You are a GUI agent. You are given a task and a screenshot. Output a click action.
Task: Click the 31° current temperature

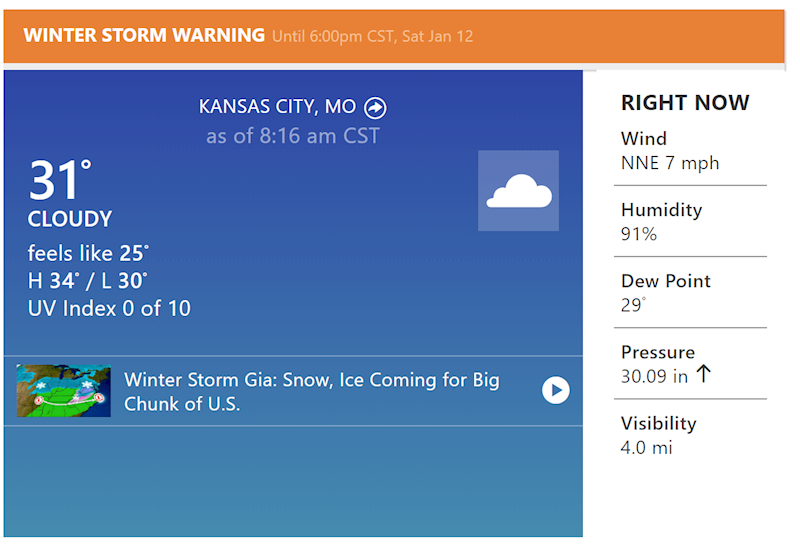[x=60, y=180]
